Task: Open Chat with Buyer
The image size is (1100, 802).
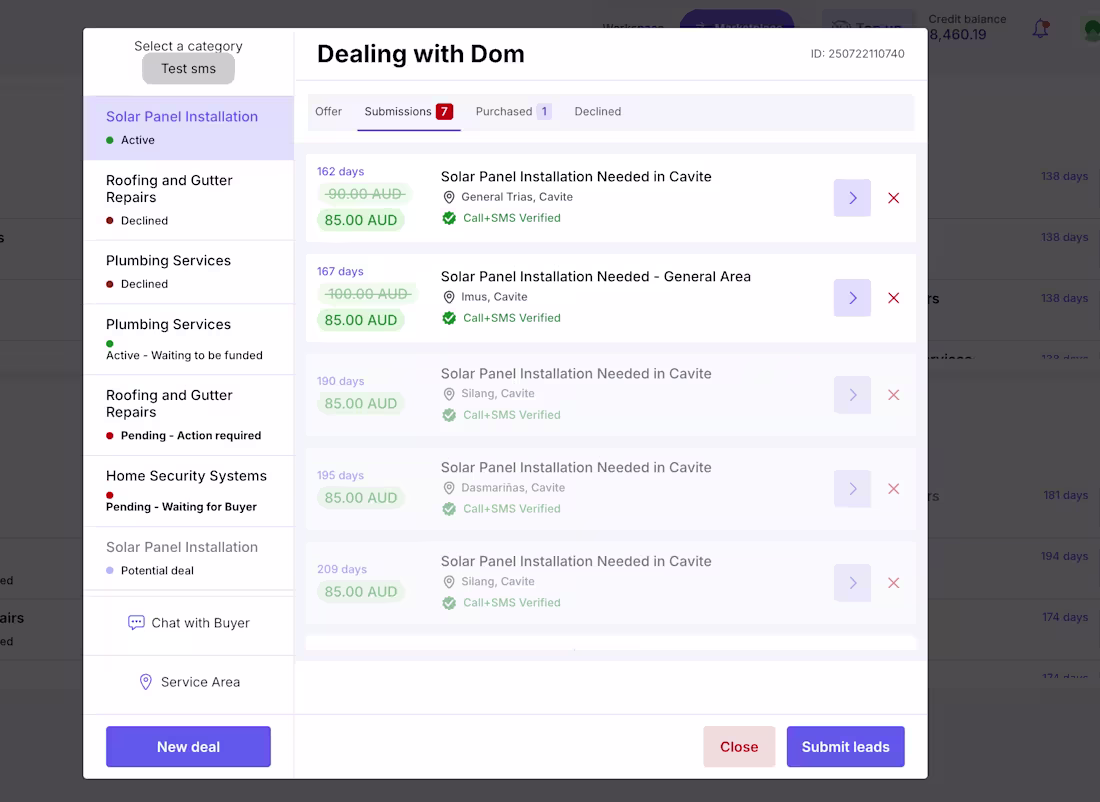Action: 188,623
